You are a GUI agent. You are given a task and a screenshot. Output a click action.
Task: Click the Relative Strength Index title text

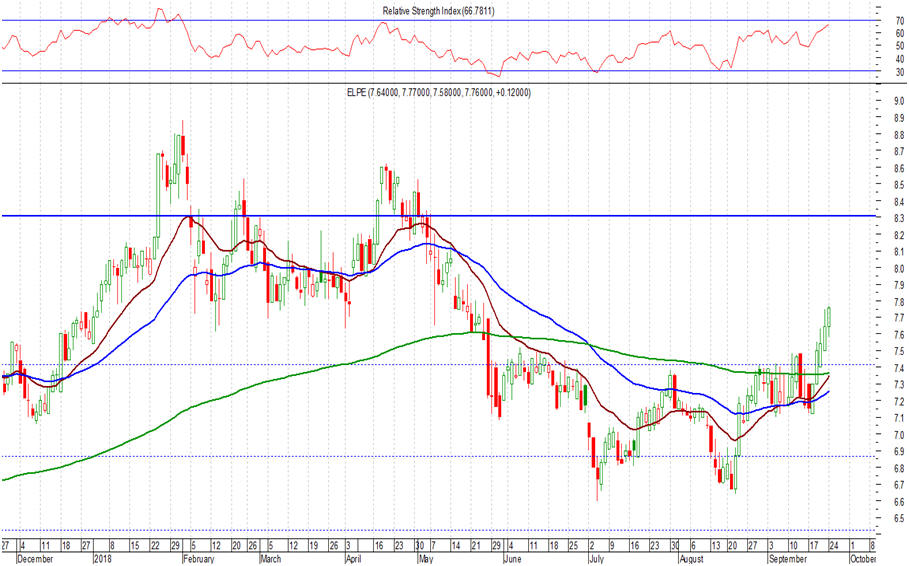coord(438,11)
